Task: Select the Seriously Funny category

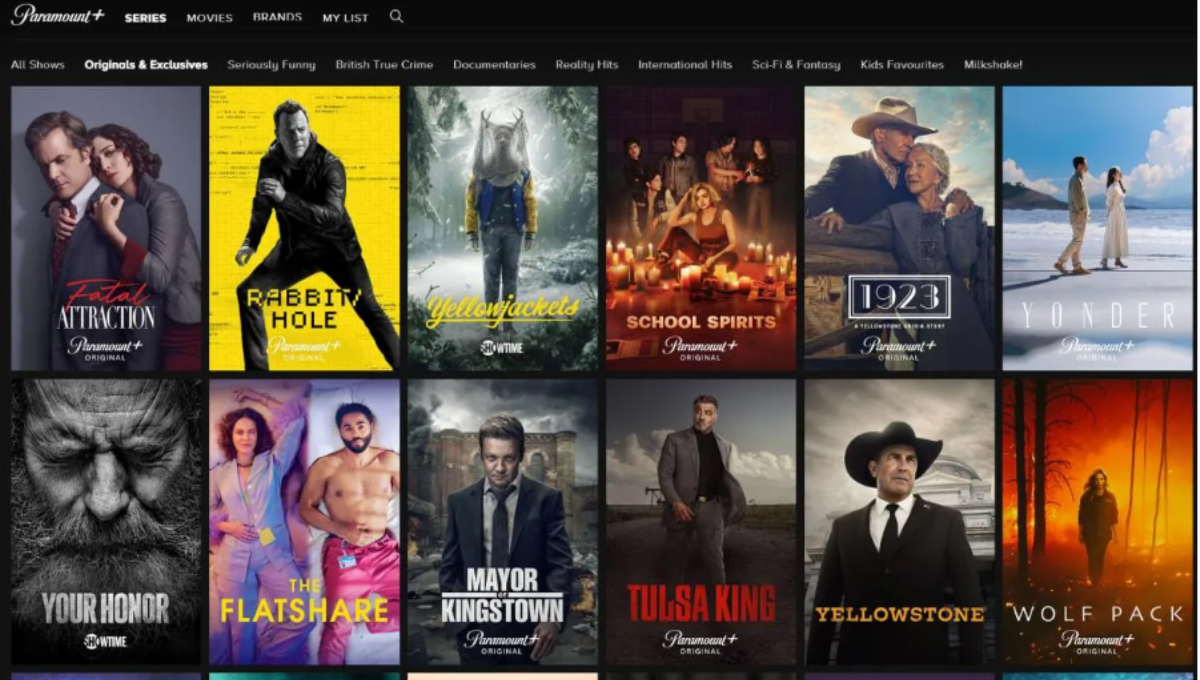Action: [x=271, y=65]
